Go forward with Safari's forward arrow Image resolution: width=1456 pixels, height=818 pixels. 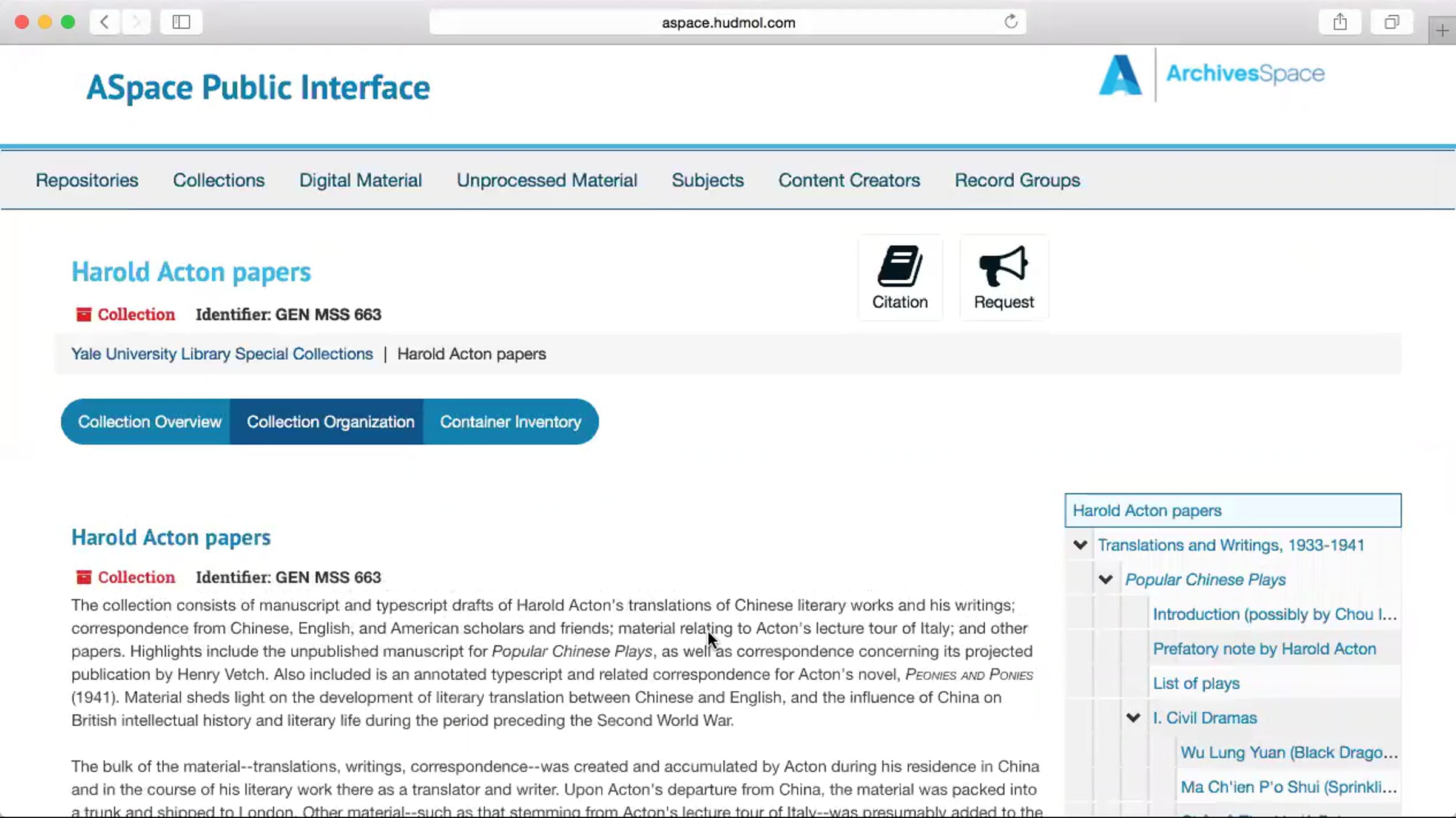136,22
